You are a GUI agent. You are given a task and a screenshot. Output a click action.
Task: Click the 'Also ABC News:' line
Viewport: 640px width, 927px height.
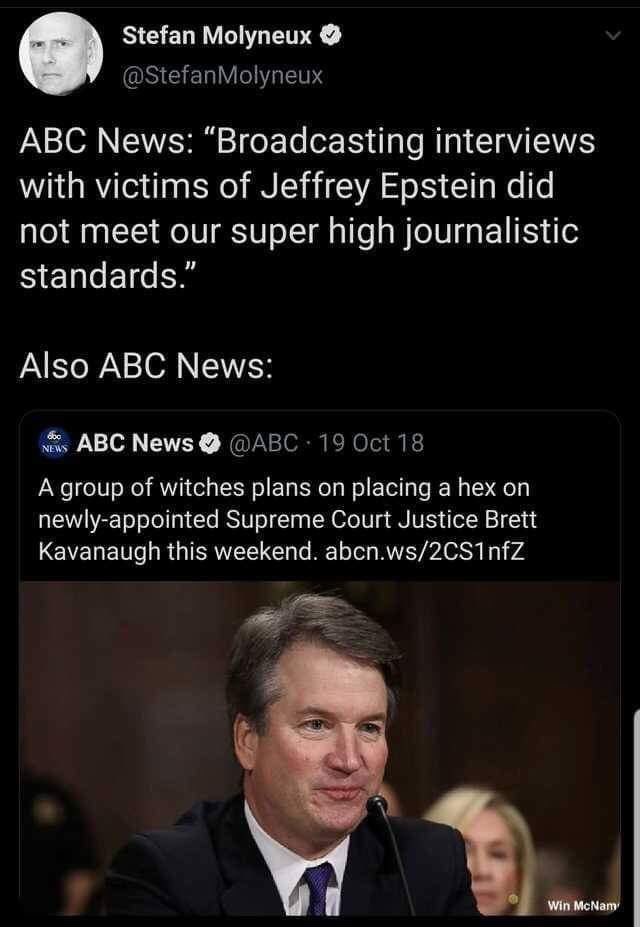[x=146, y=366]
